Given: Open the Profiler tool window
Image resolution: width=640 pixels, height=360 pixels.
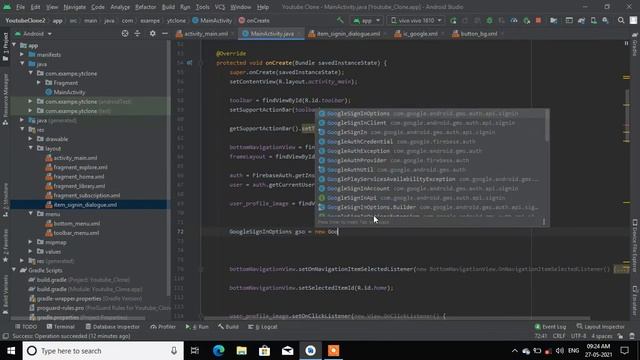Looking at the screenshot, I should [x=163, y=327].
